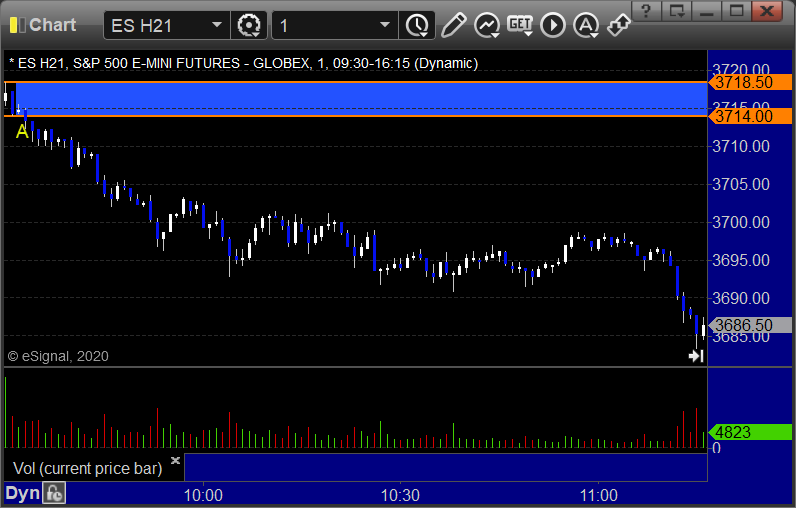Image resolution: width=796 pixels, height=508 pixels.
Task: Click the 3695.00 price axis label
Action: tap(741, 260)
